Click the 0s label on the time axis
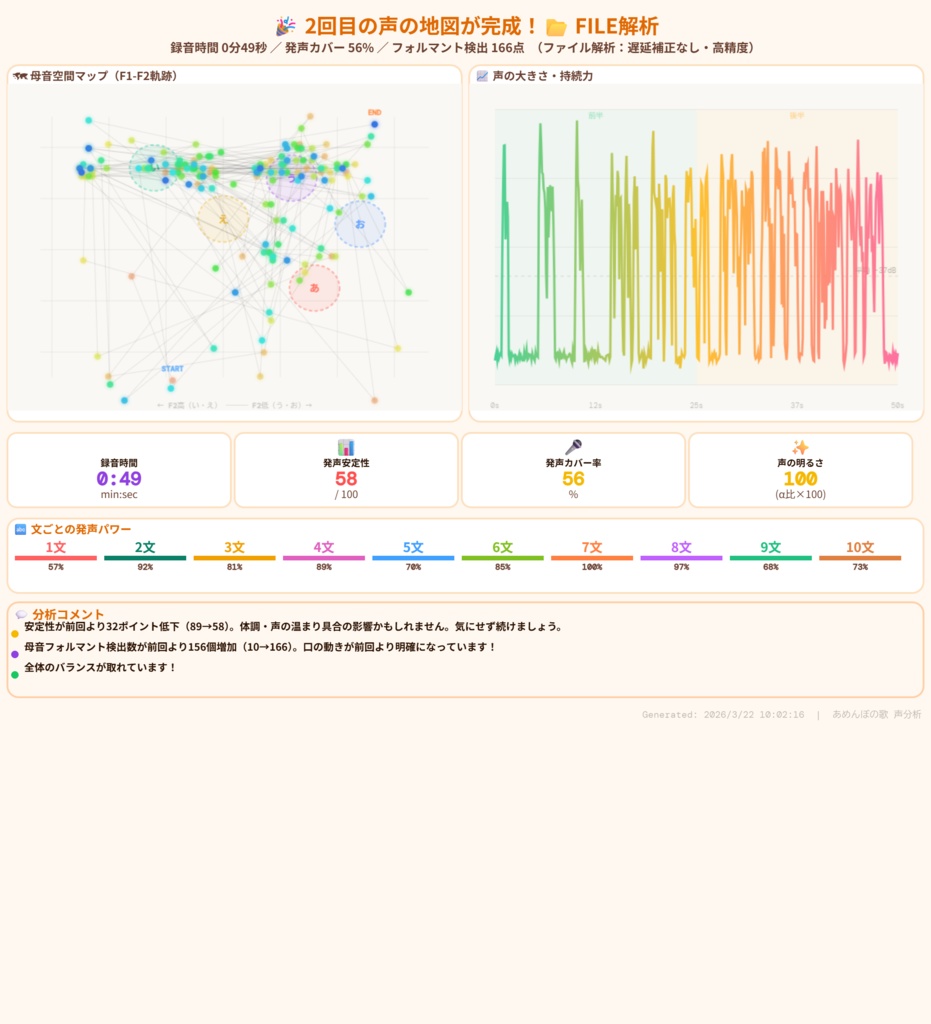The height and width of the screenshot is (1024, 931). coord(495,406)
